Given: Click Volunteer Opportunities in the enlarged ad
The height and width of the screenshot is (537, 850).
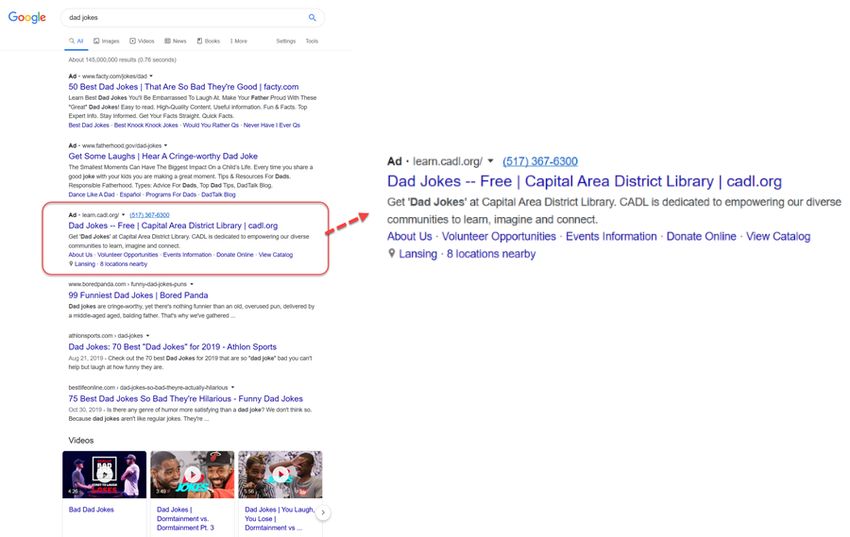Looking at the screenshot, I should click(499, 236).
